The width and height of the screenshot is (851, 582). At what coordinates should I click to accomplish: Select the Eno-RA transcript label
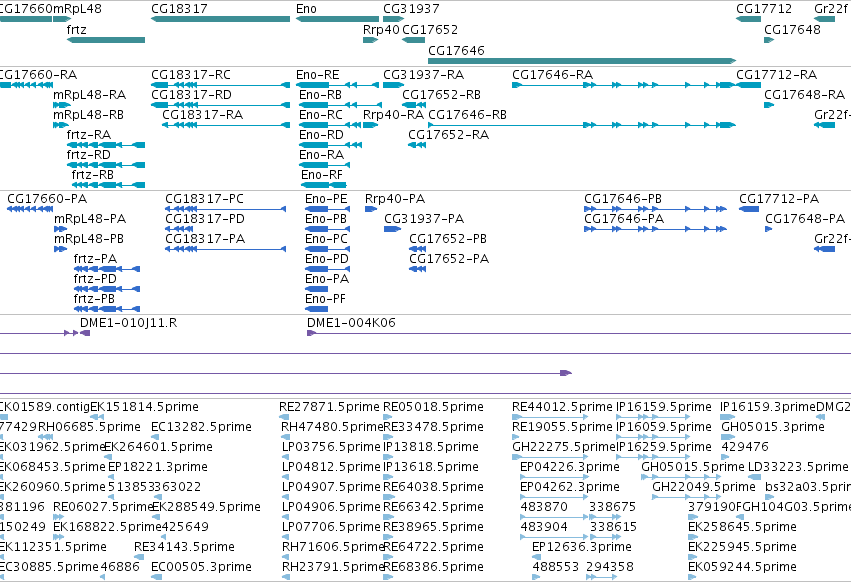321,155
